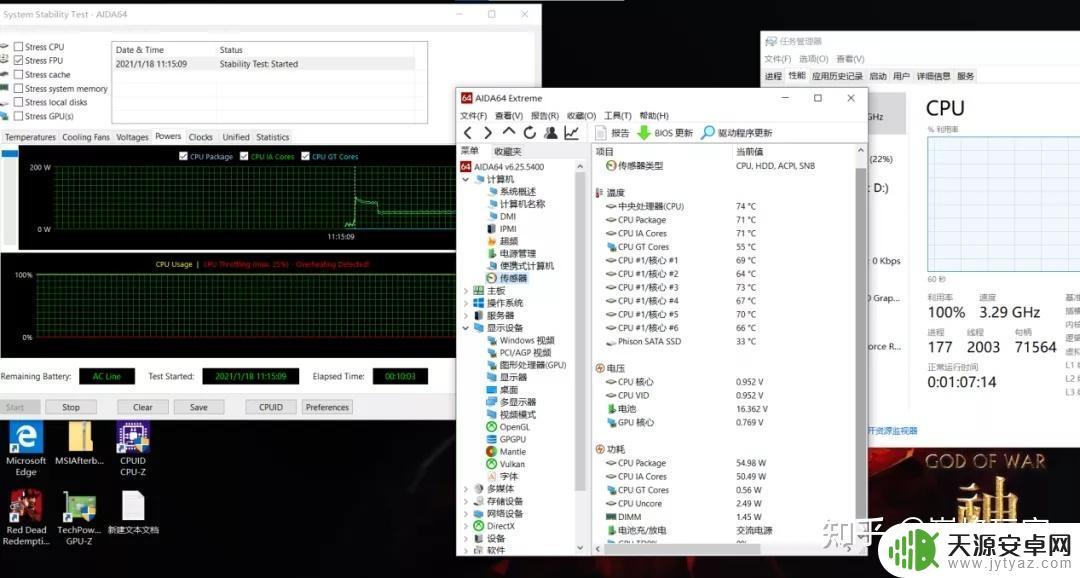Select 计算机名称 in the tree

(x=516, y=204)
